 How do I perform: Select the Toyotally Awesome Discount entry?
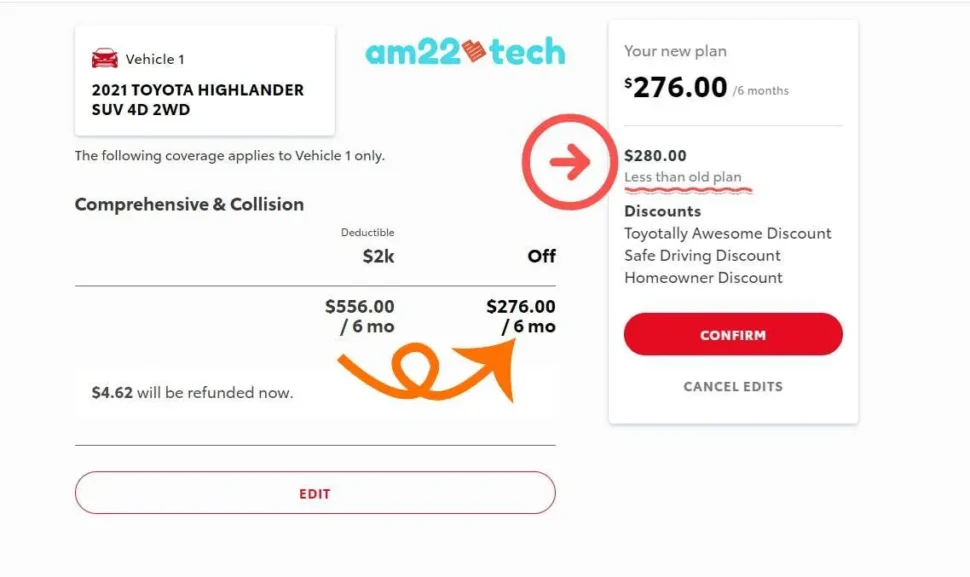point(727,233)
